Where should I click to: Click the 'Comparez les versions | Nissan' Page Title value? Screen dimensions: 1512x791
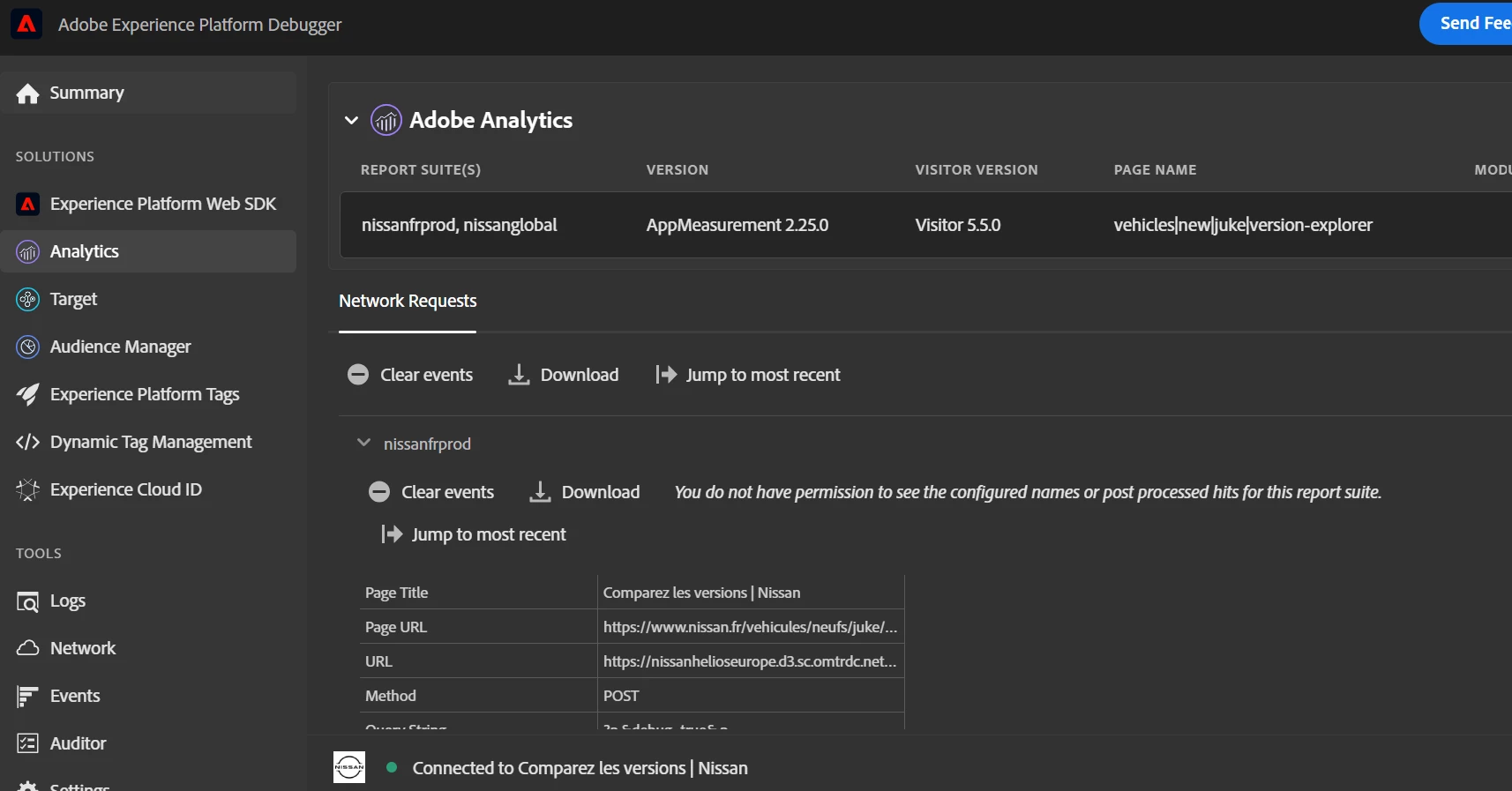point(701,593)
